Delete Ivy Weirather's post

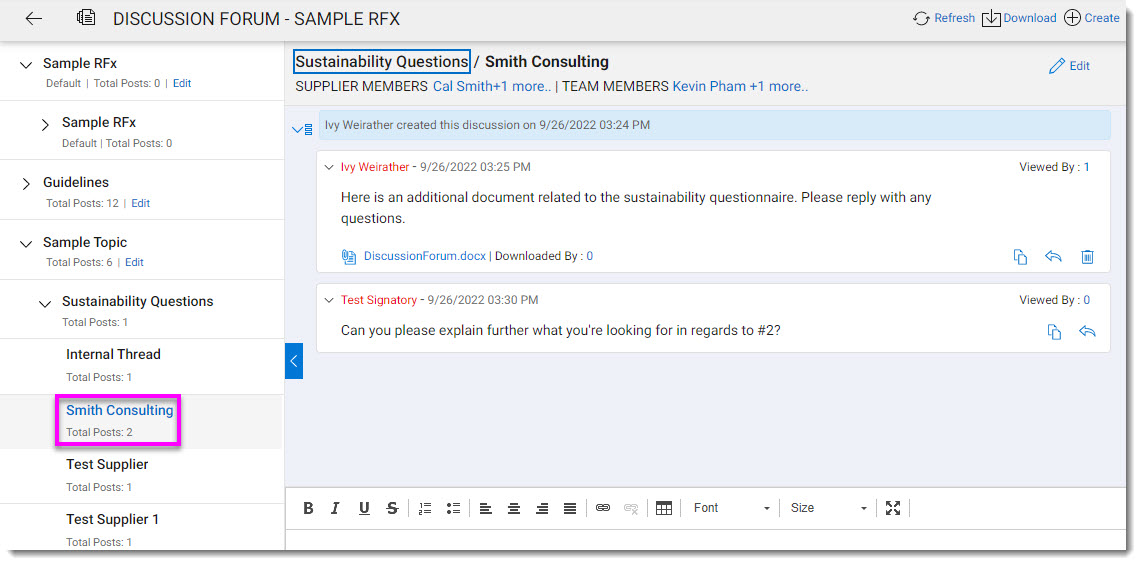coord(1087,256)
